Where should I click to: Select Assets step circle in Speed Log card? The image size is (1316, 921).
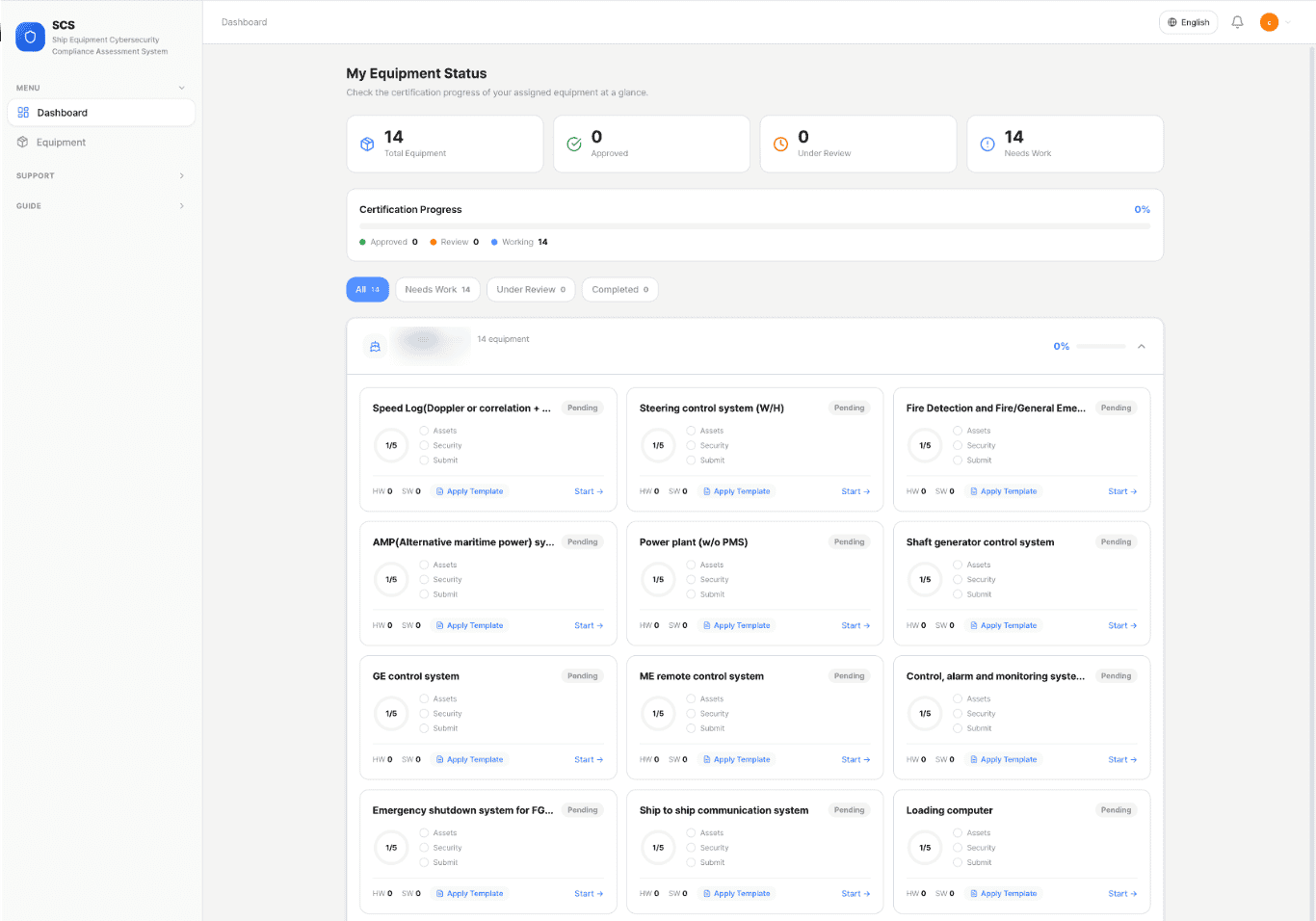[424, 431]
